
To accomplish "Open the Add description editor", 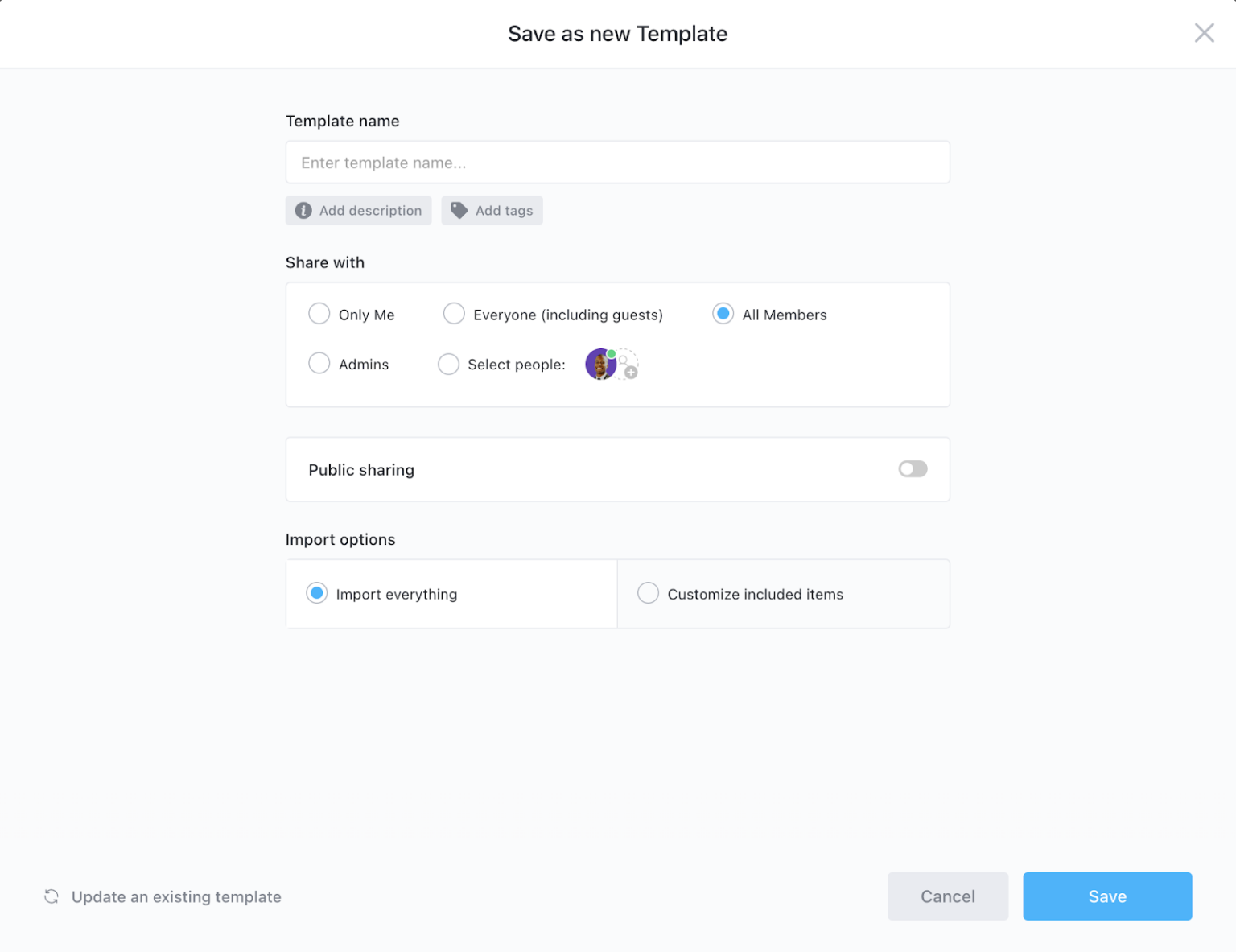I will (358, 210).
